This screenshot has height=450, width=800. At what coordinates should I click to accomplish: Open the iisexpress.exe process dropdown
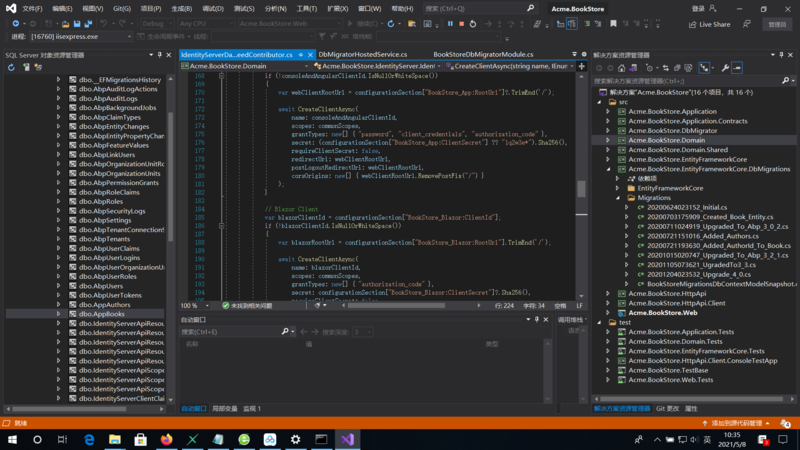[x=81, y=37]
